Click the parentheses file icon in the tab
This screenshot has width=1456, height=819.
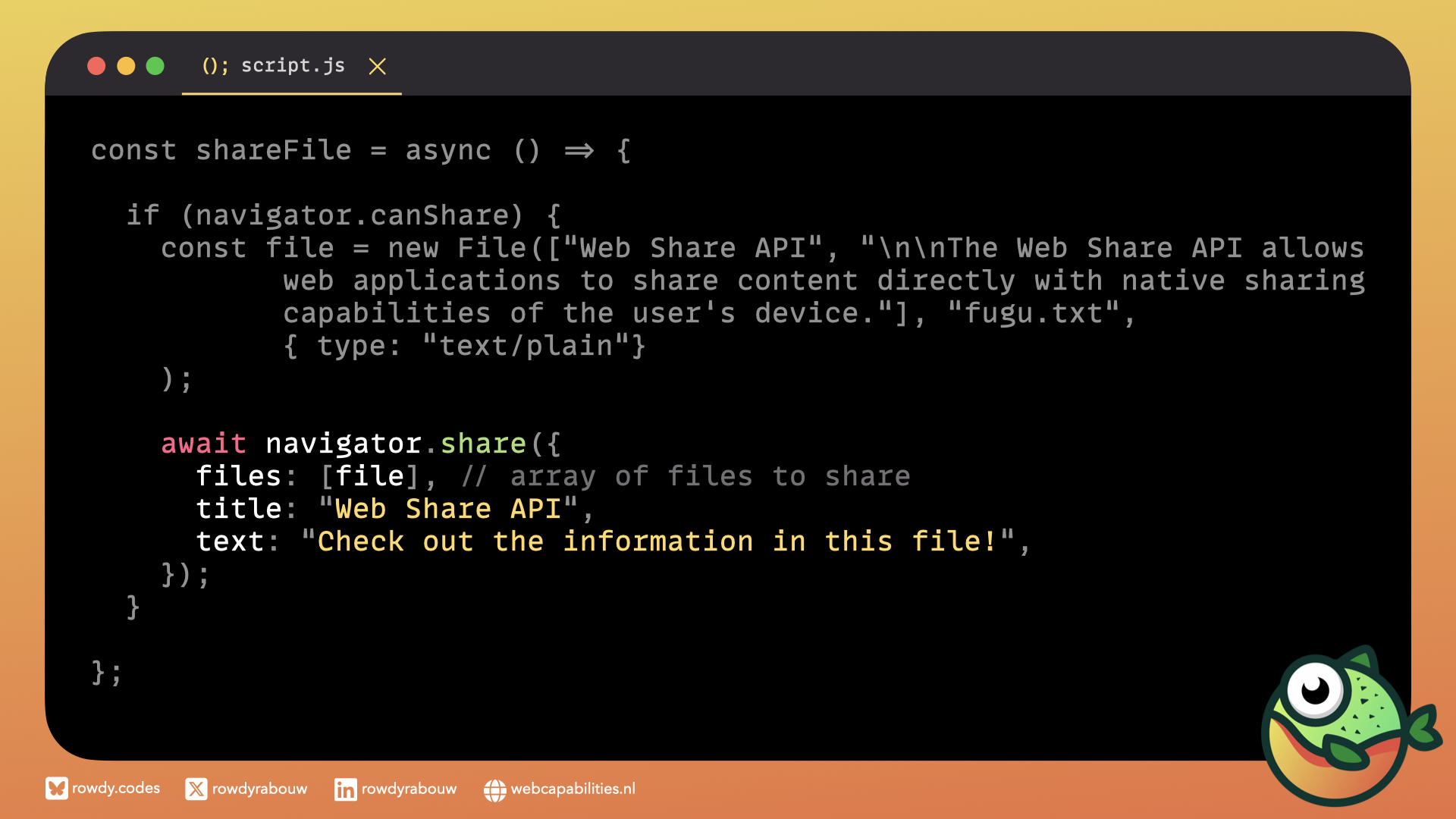[215, 66]
